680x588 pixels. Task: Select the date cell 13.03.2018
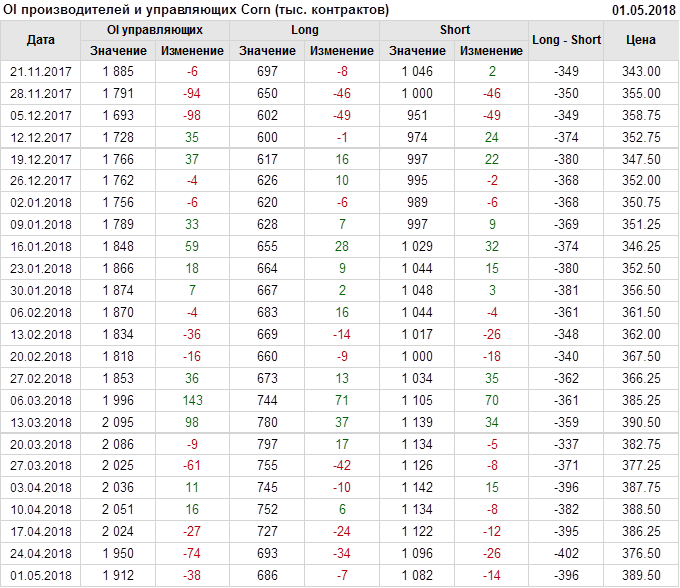41,423
